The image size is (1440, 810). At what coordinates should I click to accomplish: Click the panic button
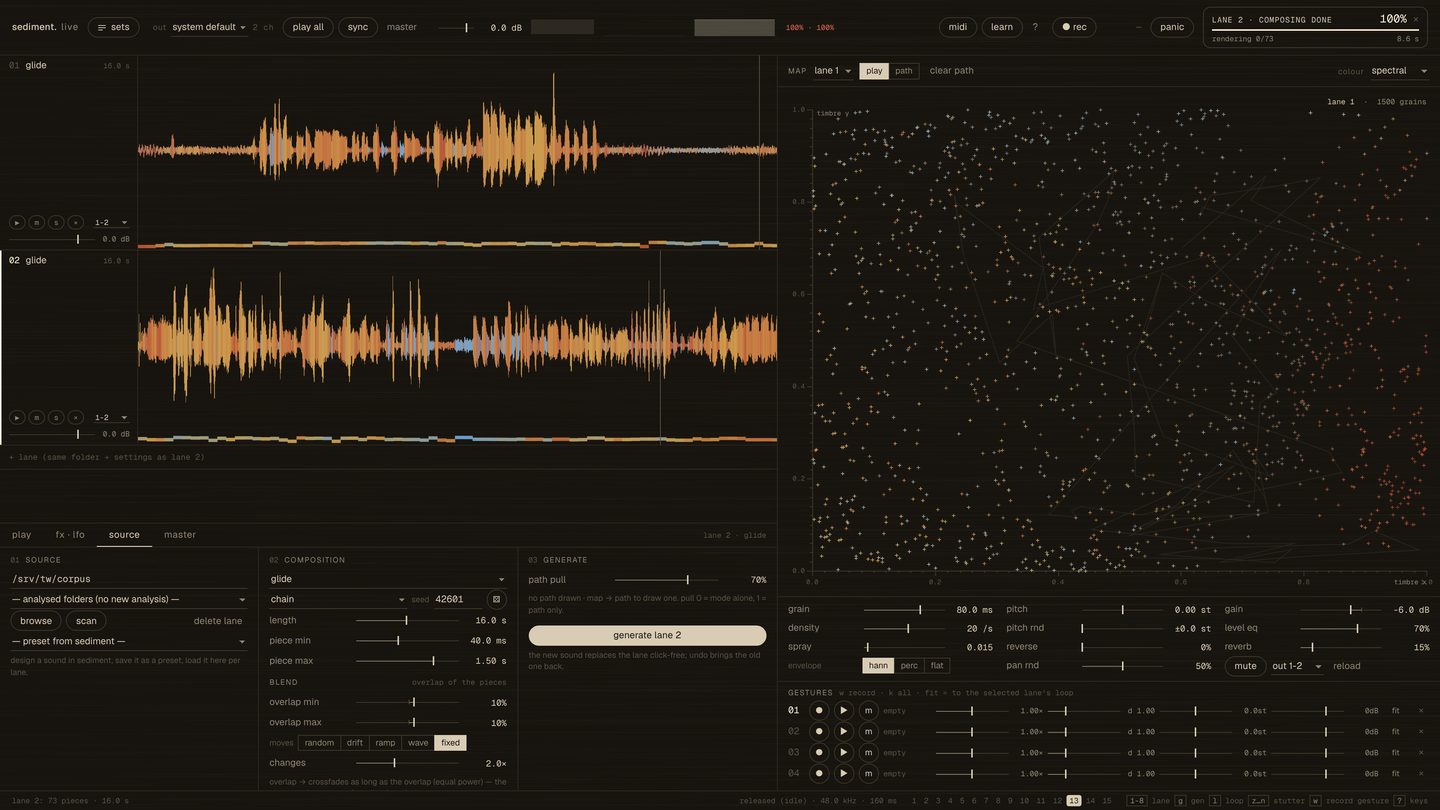(x=1172, y=27)
